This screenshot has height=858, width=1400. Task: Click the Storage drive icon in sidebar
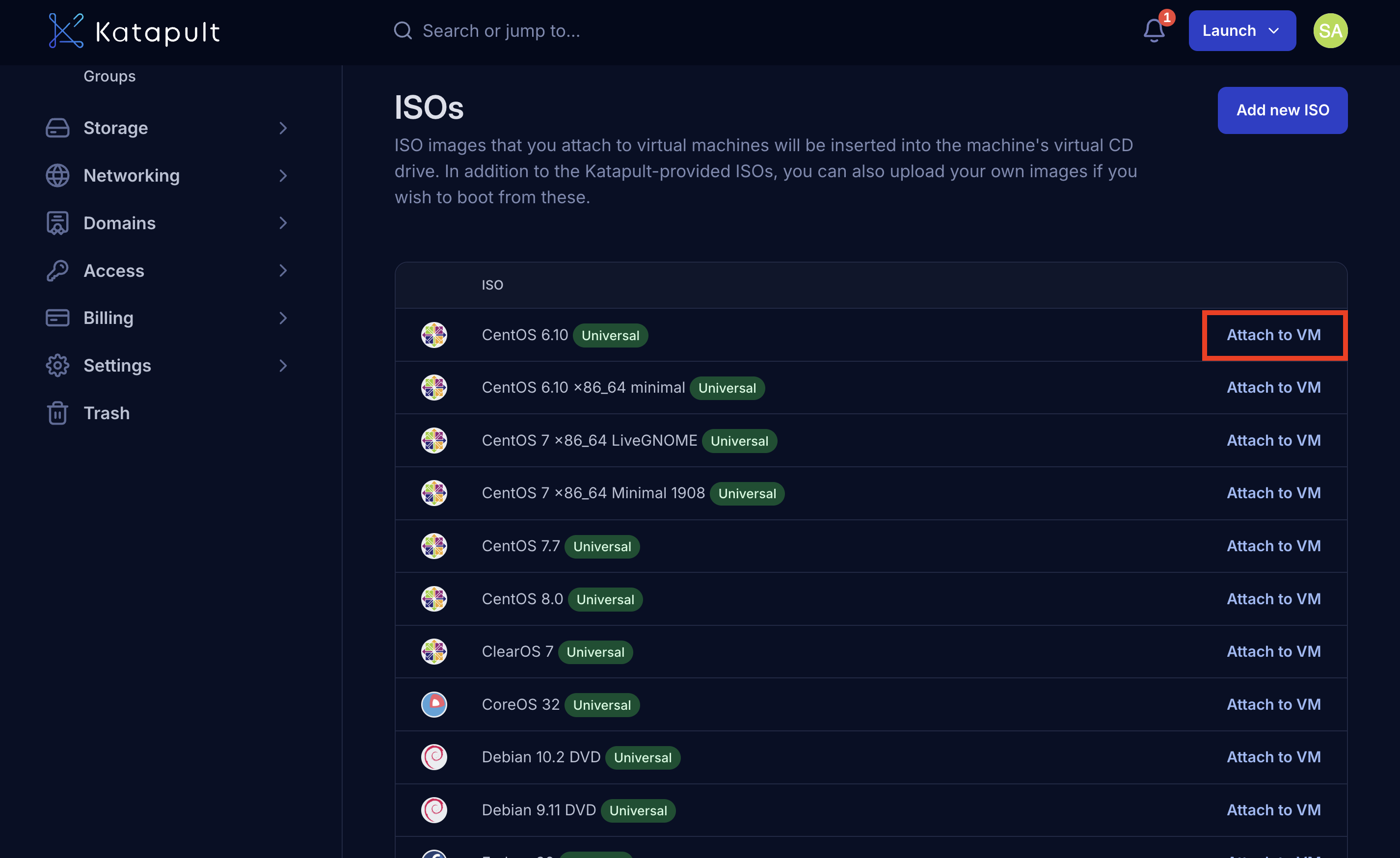point(57,128)
